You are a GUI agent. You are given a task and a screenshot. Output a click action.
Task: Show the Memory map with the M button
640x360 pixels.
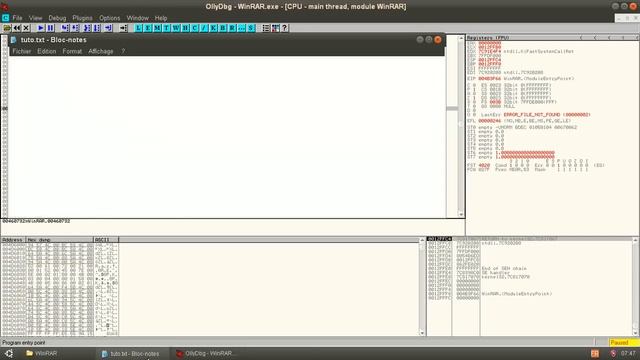[157, 28]
